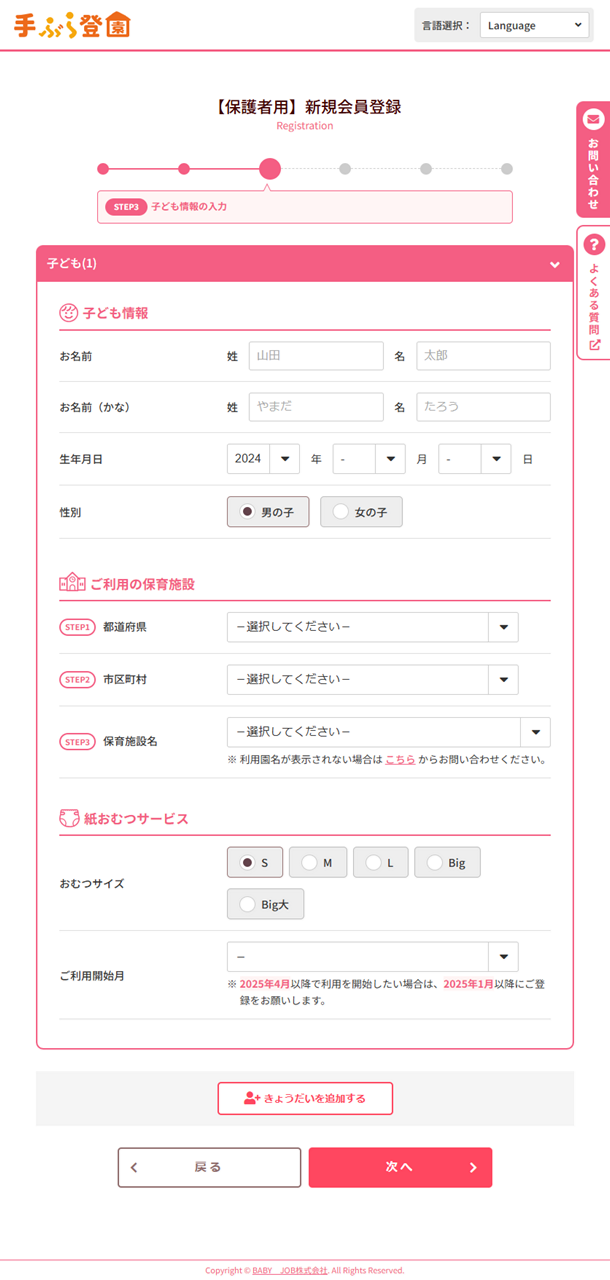Choose the Big大 diaper size
This screenshot has width=610, height=1280.
265,904
